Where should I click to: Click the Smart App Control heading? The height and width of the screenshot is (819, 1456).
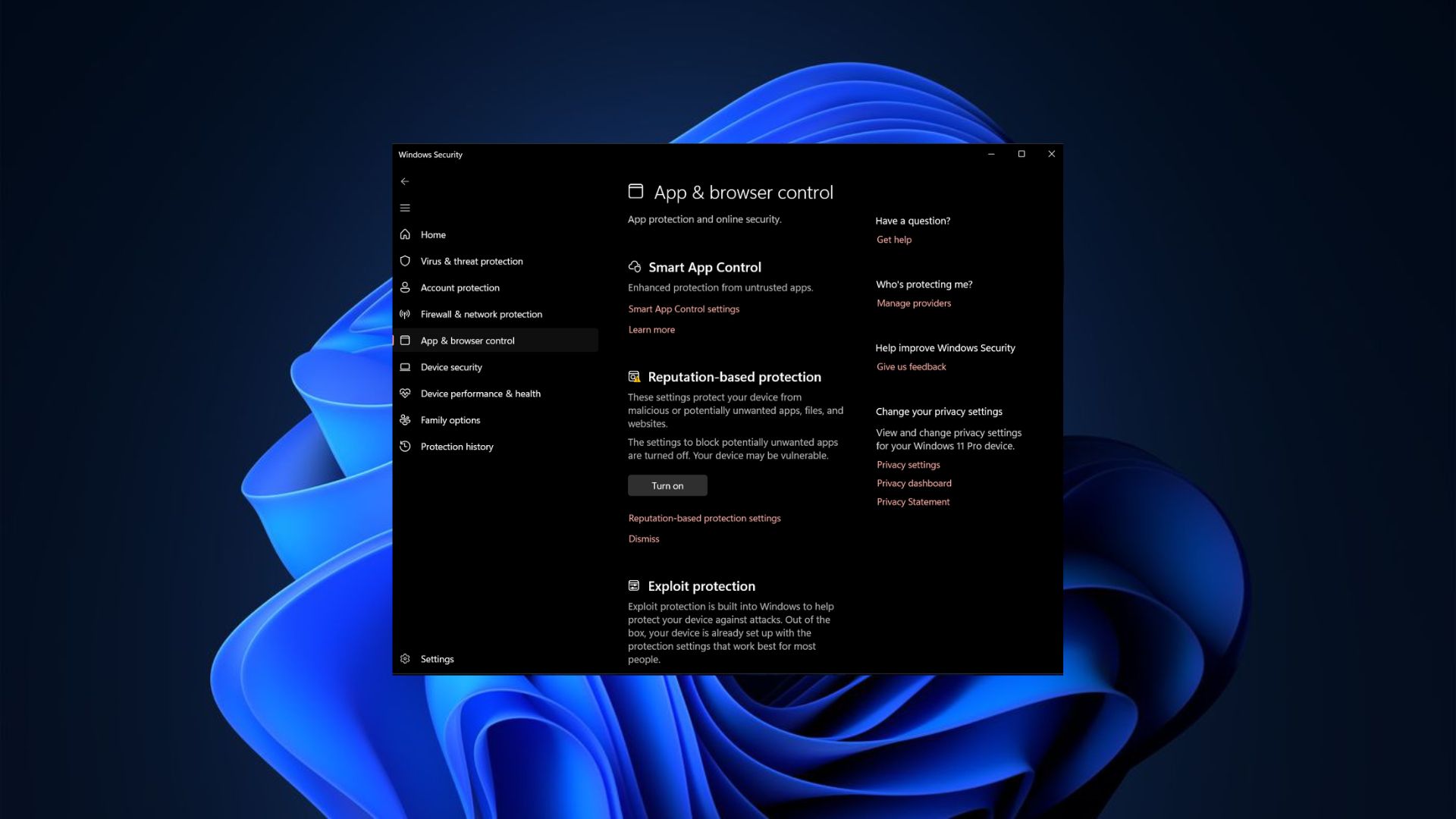(x=704, y=267)
